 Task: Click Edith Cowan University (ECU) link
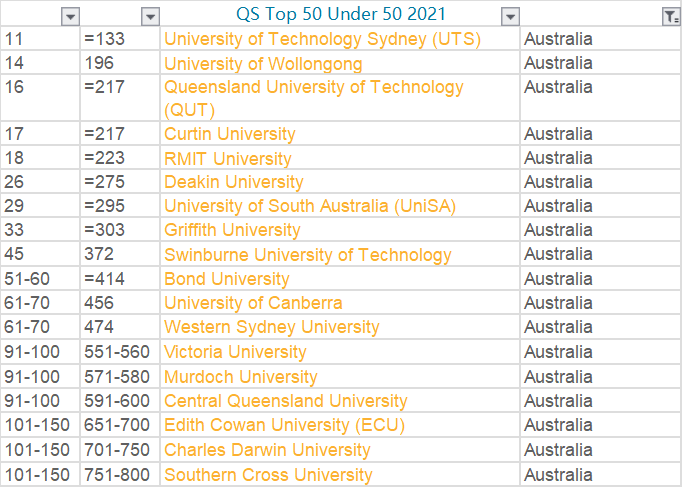284,425
